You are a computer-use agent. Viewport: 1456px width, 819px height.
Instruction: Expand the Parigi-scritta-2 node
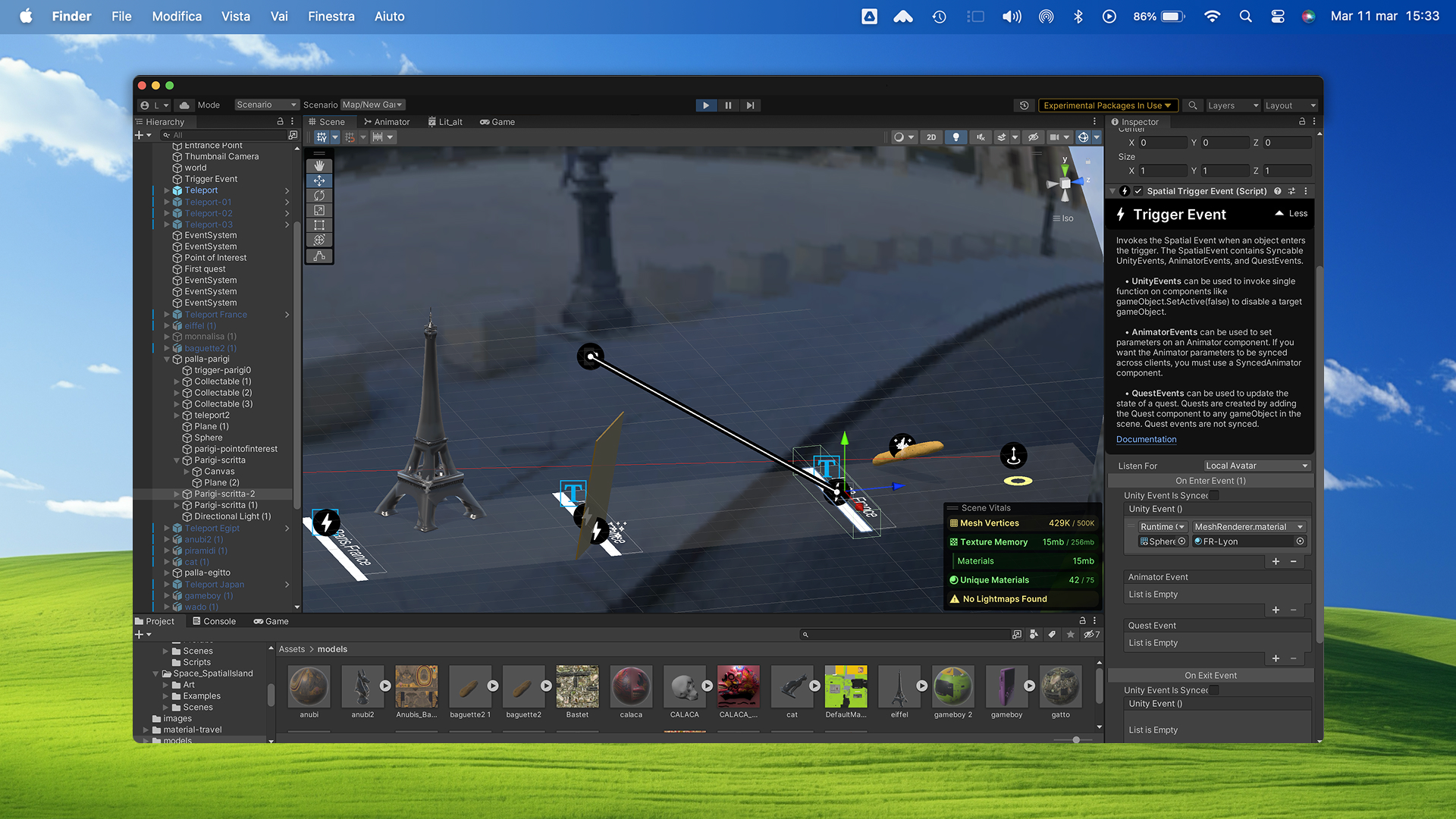(177, 494)
